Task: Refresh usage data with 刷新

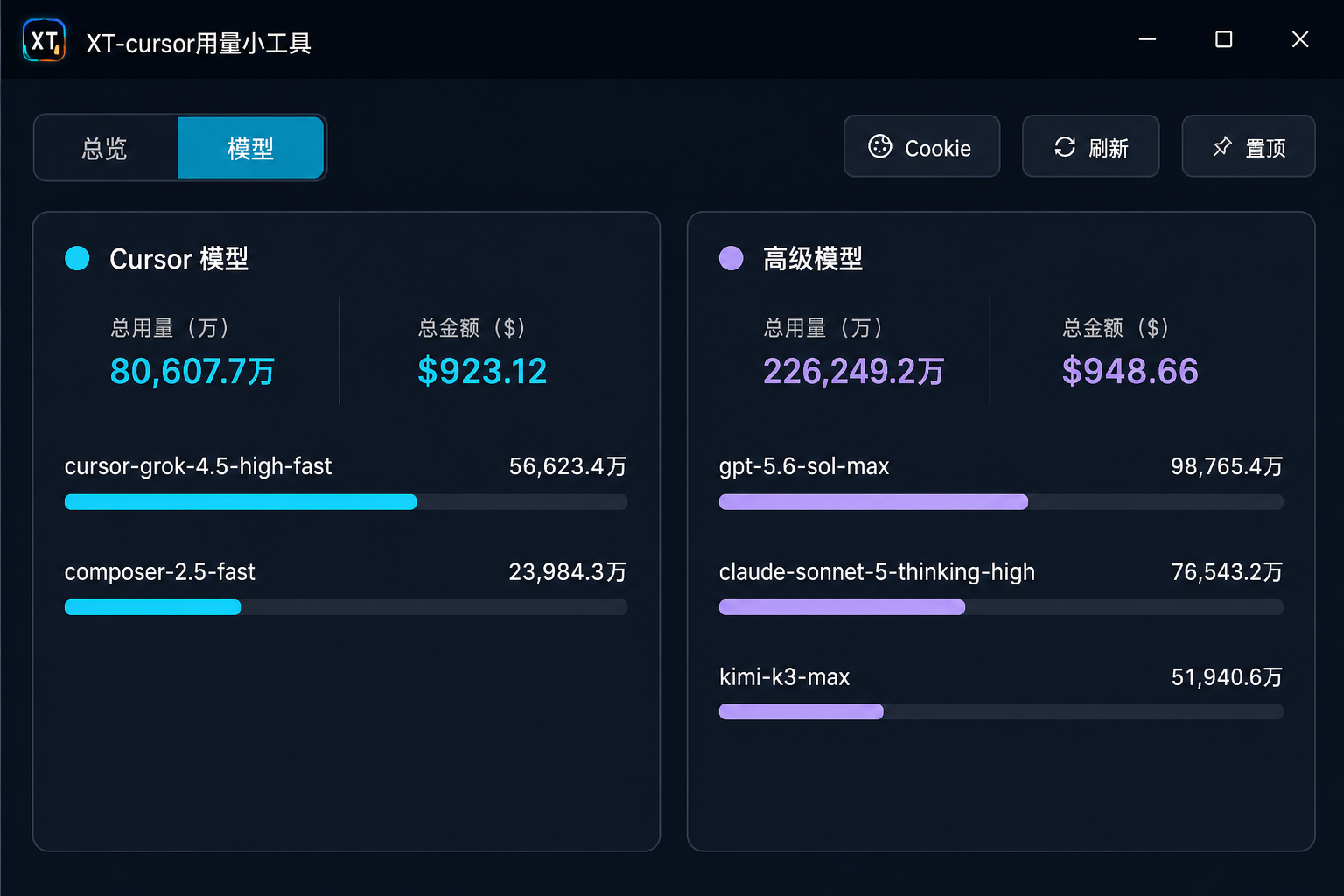Action: click(1091, 146)
